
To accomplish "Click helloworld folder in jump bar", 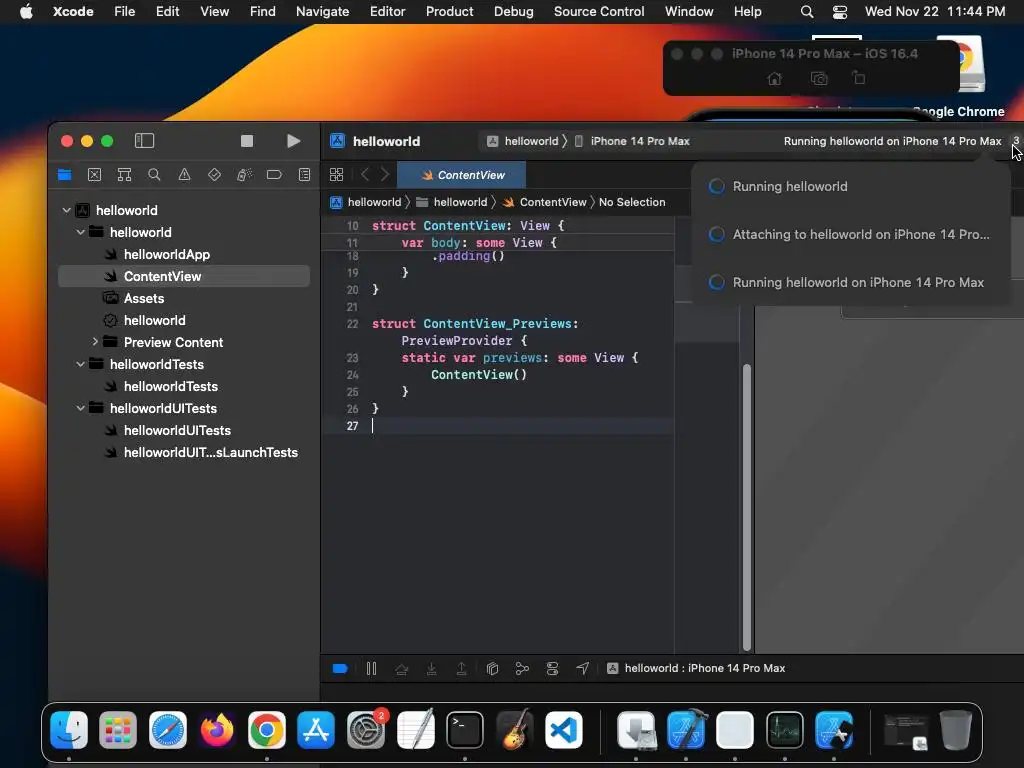I will click(452, 202).
